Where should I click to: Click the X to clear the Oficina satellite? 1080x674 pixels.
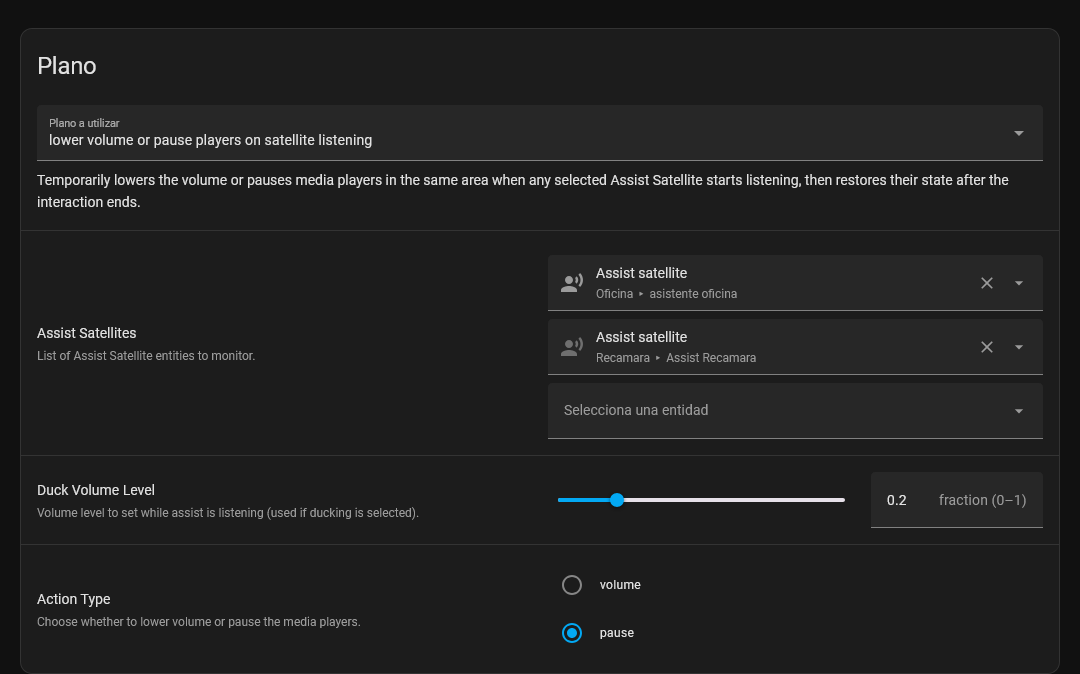[986, 283]
